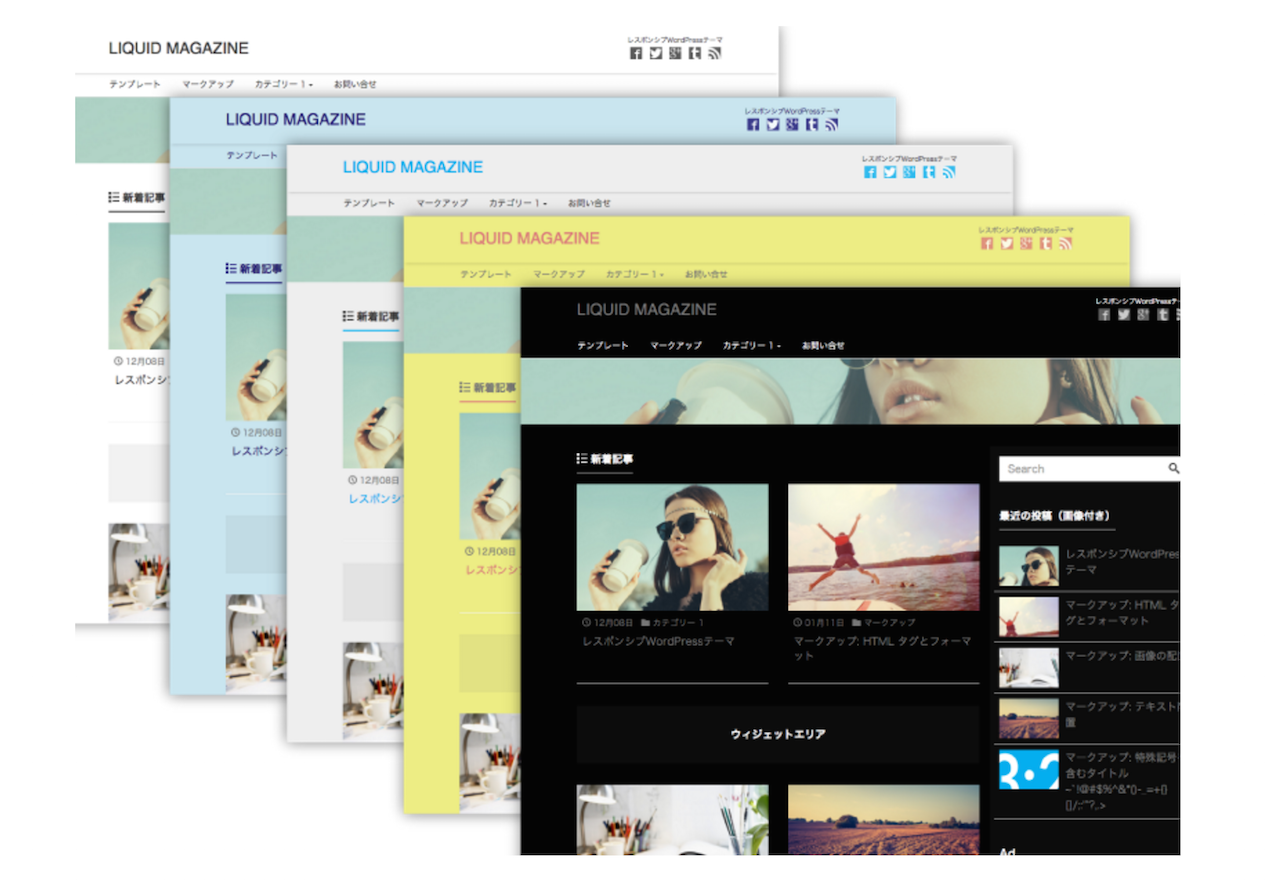This screenshot has height=884, width=1280.
Task: Click Facebook icon in black theme header
Action: tap(1104, 314)
